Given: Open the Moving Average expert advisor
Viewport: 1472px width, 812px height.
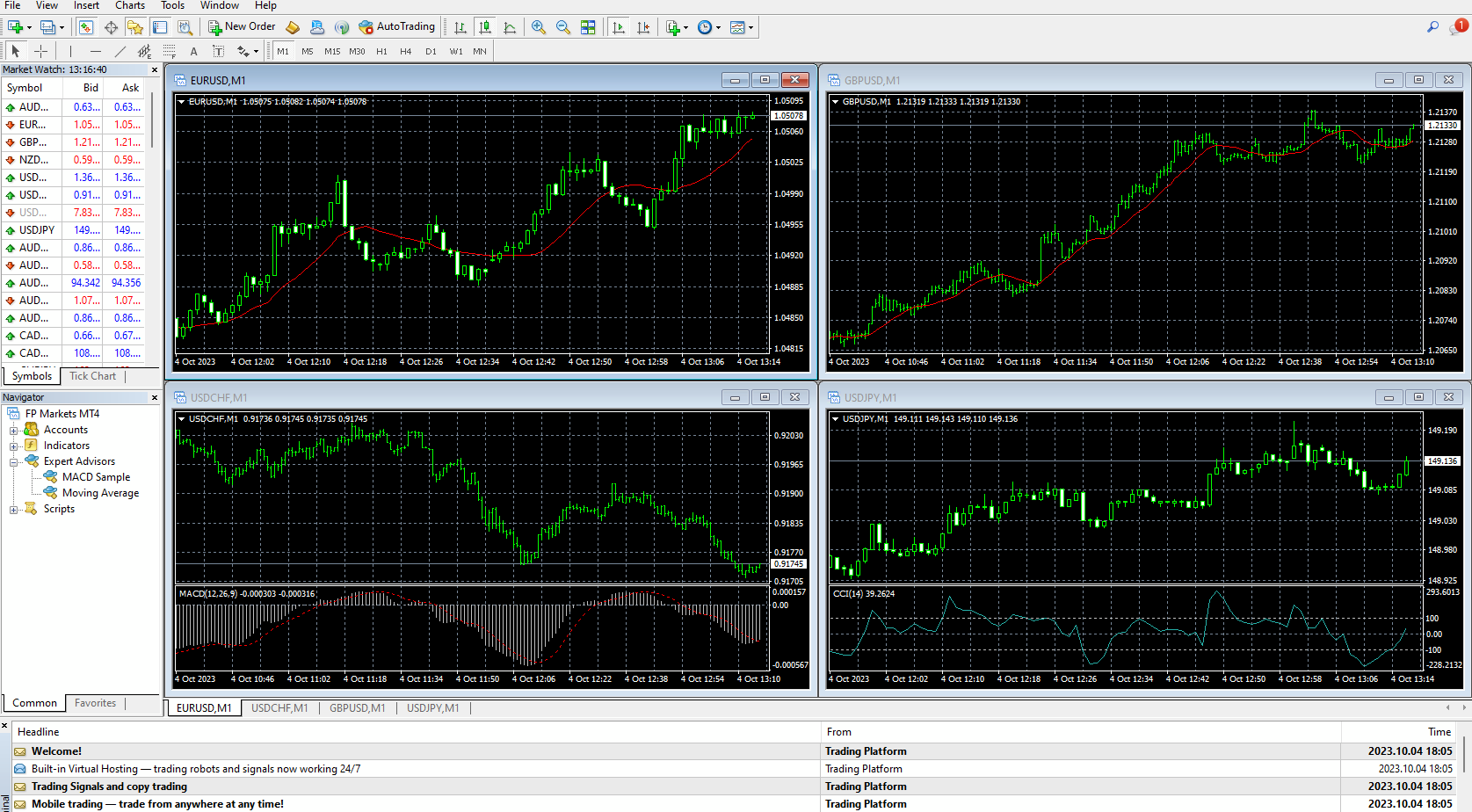Looking at the screenshot, I should coord(100,493).
